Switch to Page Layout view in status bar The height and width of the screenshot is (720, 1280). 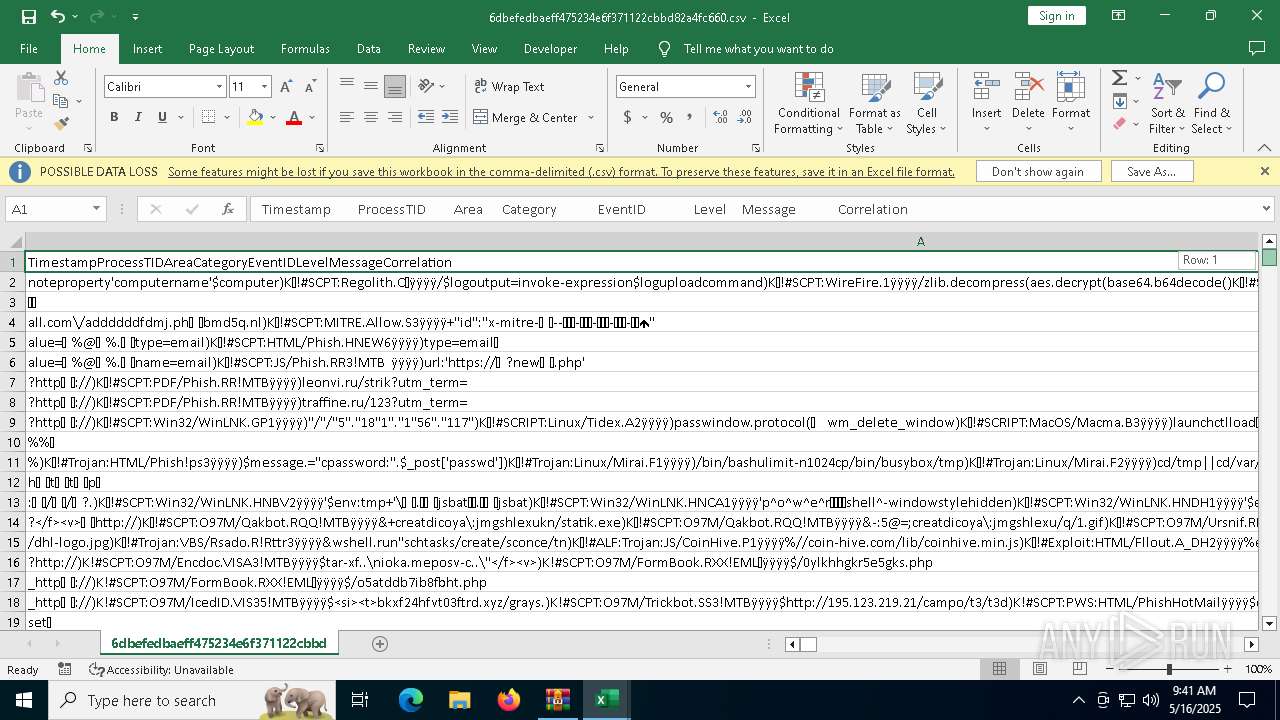[x=1039, y=669]
